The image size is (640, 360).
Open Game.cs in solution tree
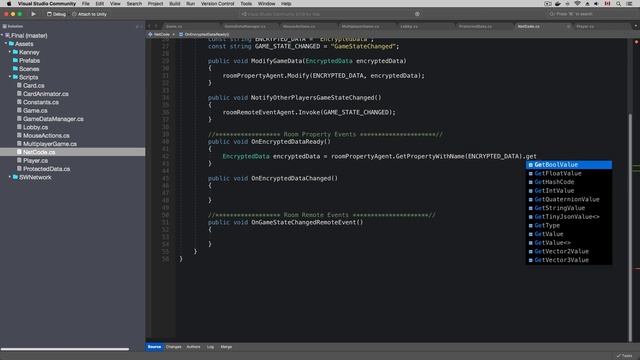(x=35, y=111)
